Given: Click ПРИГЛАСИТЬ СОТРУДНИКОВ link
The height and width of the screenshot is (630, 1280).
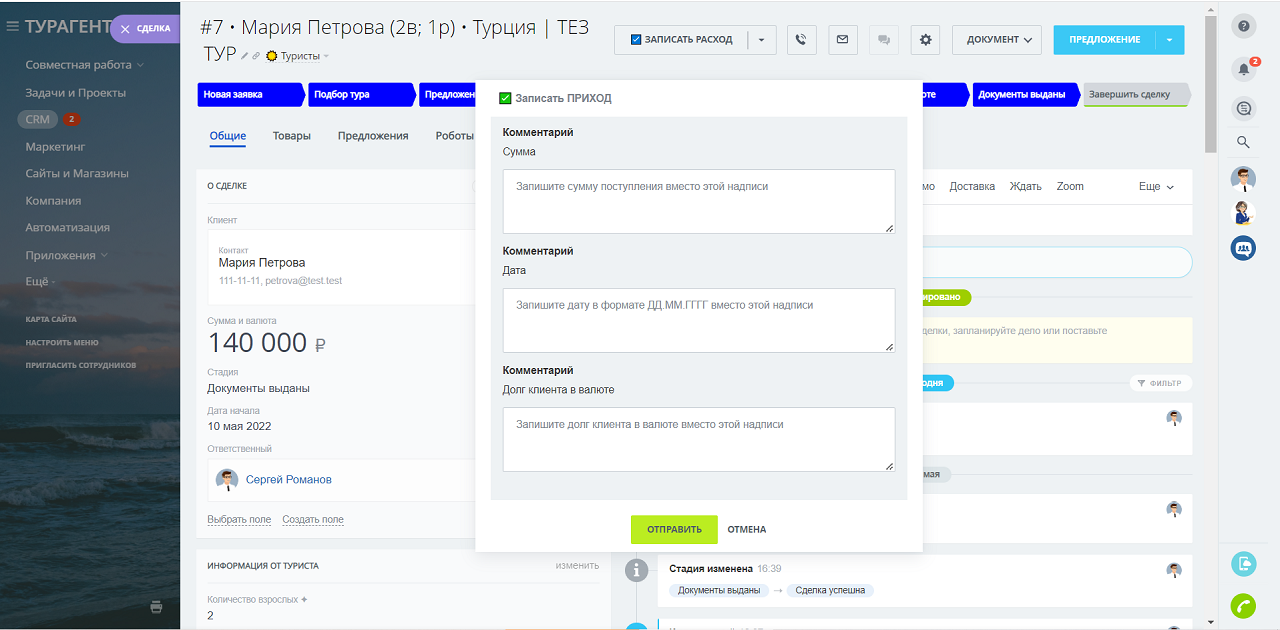Looking at the screenshot, I should pyautogui.click(x=81, y=365).
